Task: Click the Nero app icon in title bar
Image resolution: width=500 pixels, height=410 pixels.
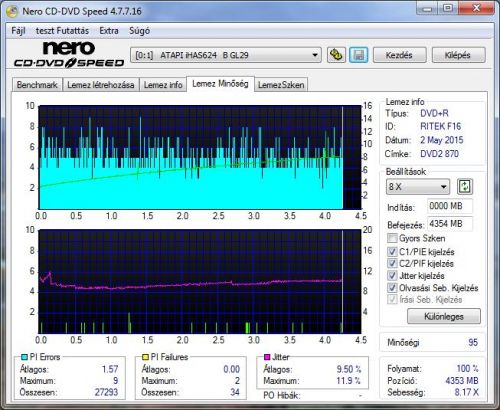Action: [x=12, y=11]
